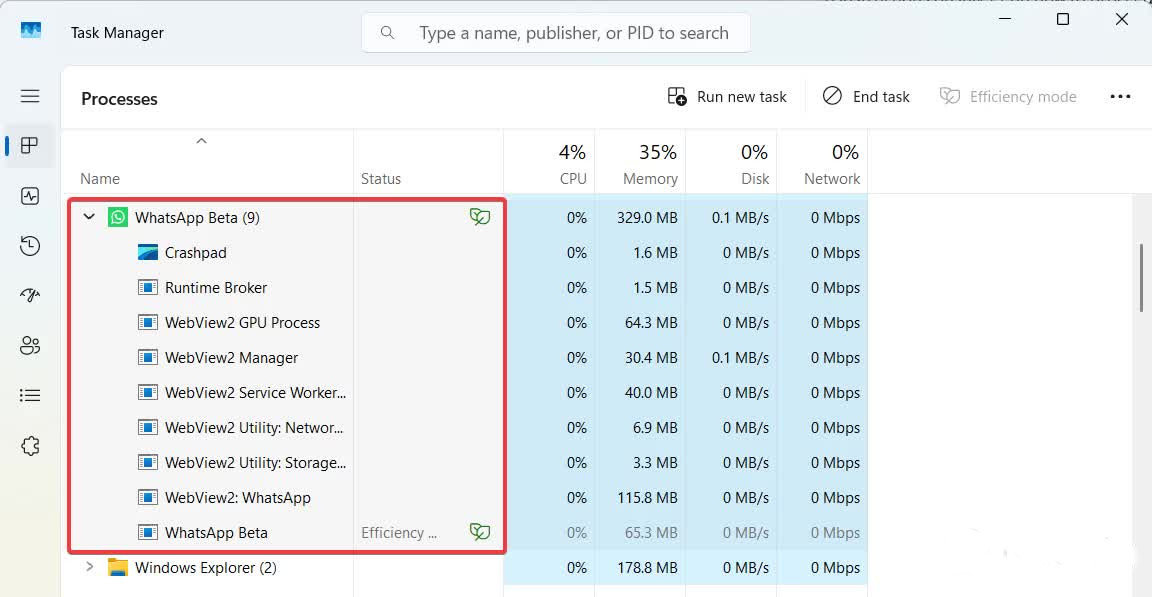Open the Processes page icon in sidebar
The image size is (1152, 597).
pyautogui.click(x=30, y=145)
